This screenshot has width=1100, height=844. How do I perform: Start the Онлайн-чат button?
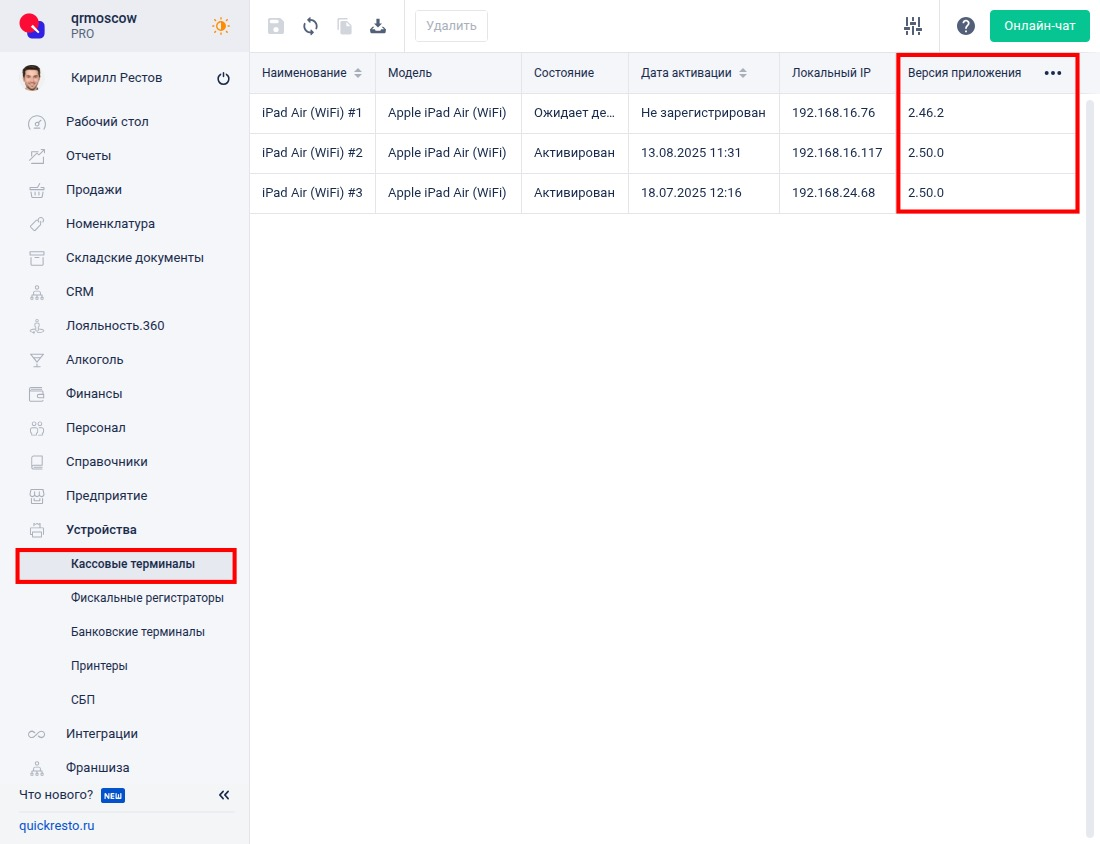pyautogui.click(x=1039, y=26)
